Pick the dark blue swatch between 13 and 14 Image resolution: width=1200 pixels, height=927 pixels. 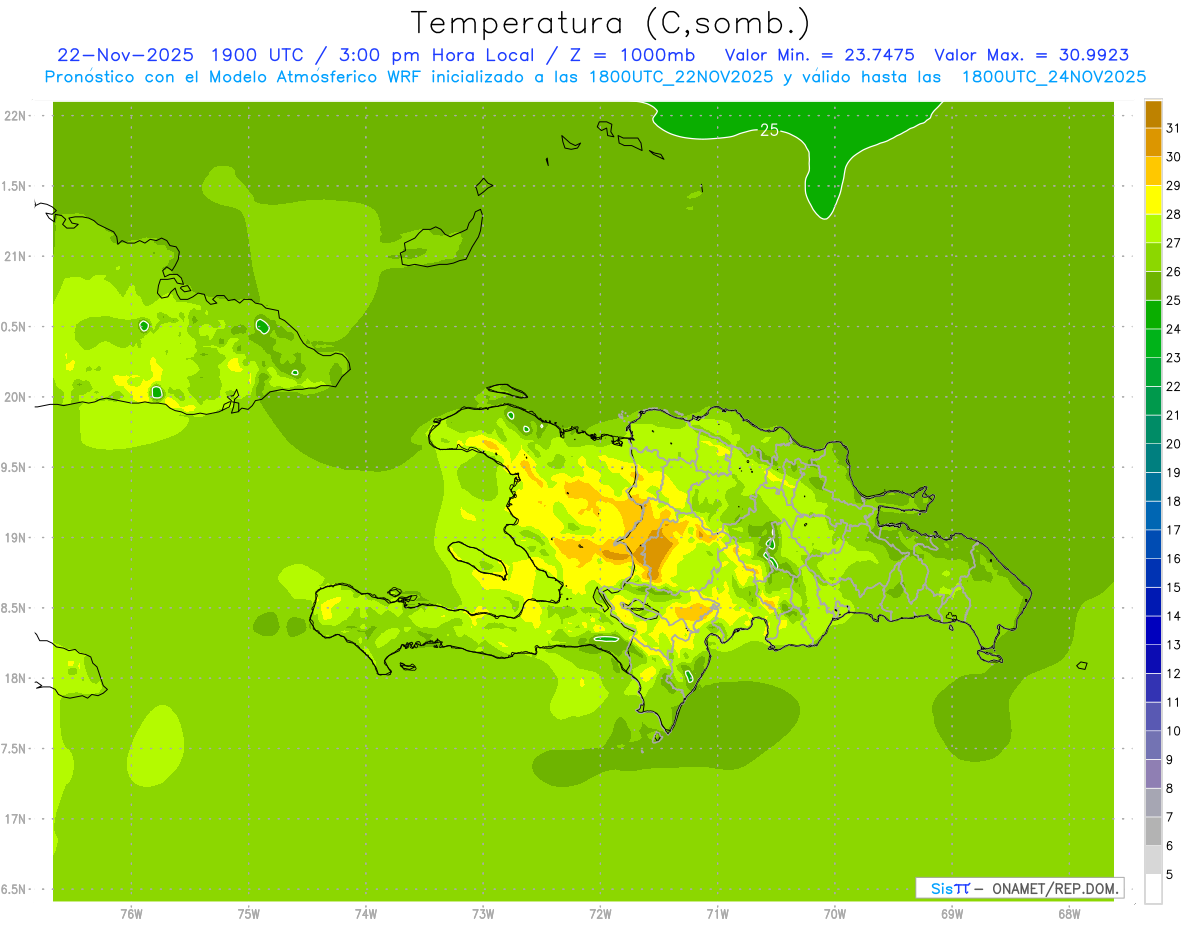tap(1153, 630)
